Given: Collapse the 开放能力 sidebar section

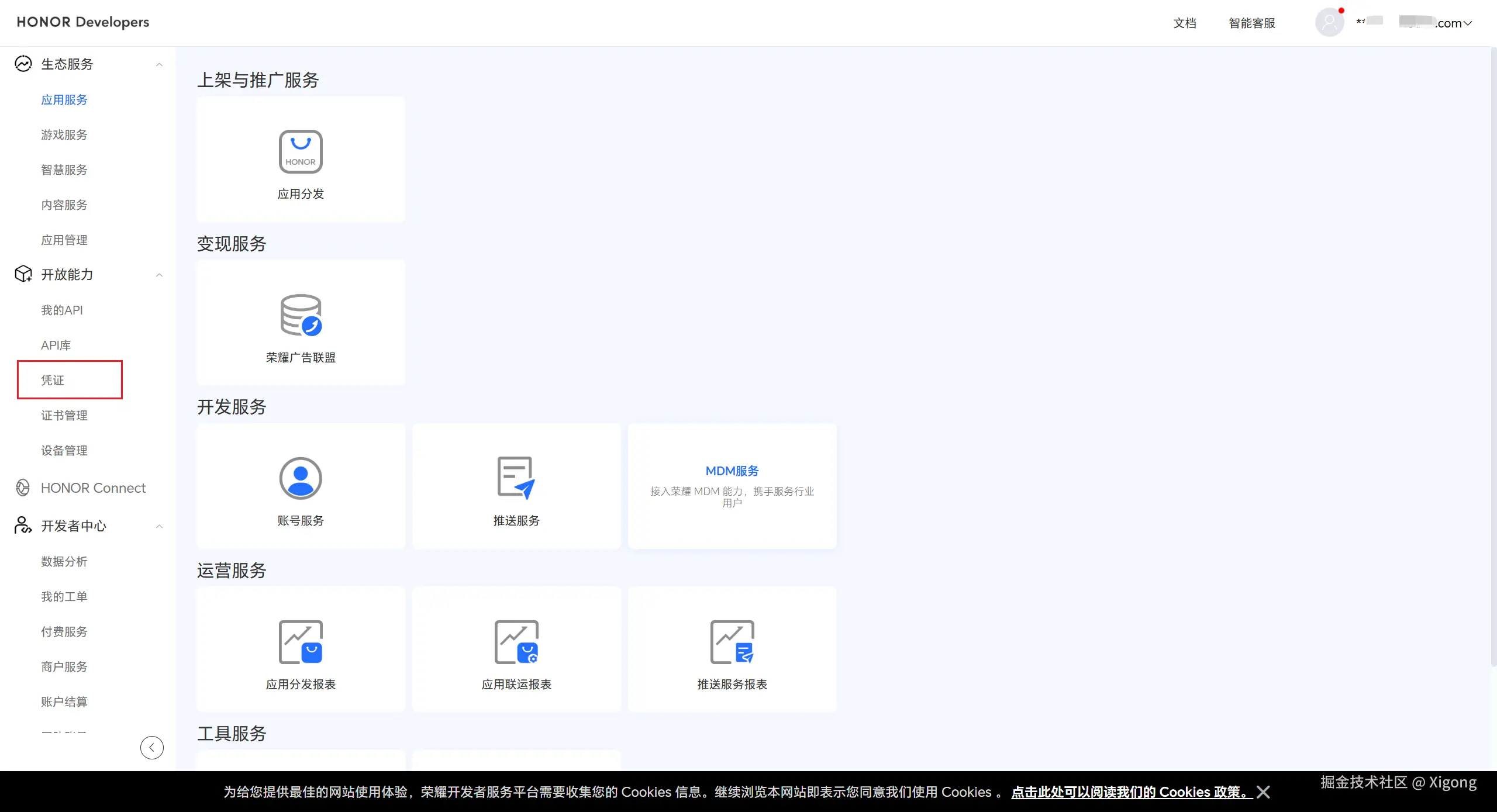Looking at the screenshot, I should (159, 275).
